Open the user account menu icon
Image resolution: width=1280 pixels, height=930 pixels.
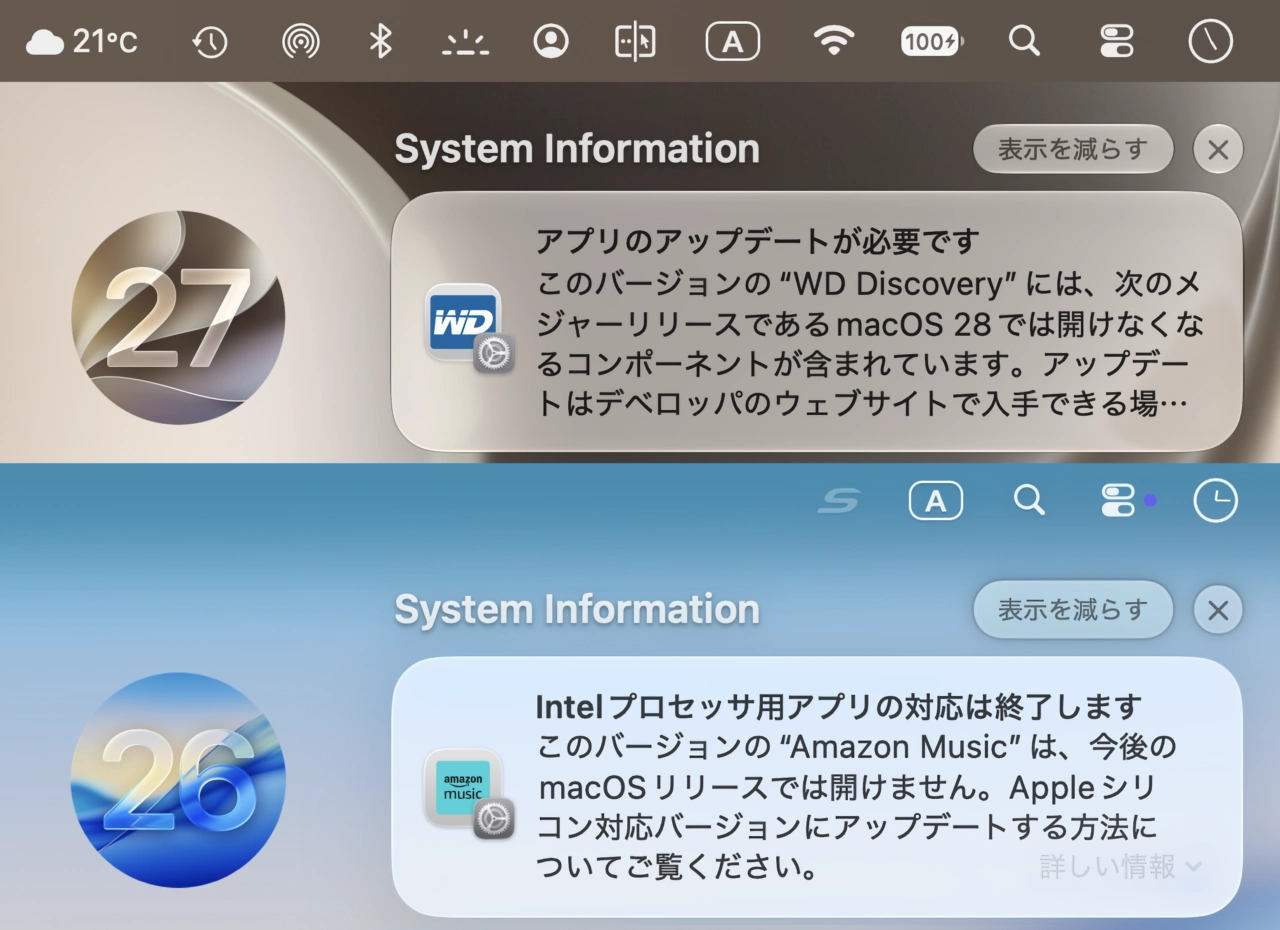pyautogui.click(x=551, y=42)
